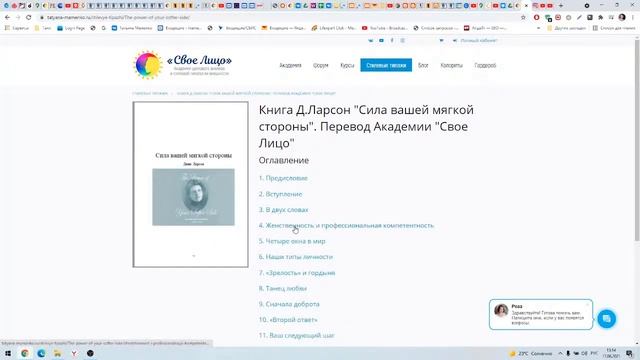640x360 pixels.
Task: Open the Колориты menu item
Action: tap(451, 65)
